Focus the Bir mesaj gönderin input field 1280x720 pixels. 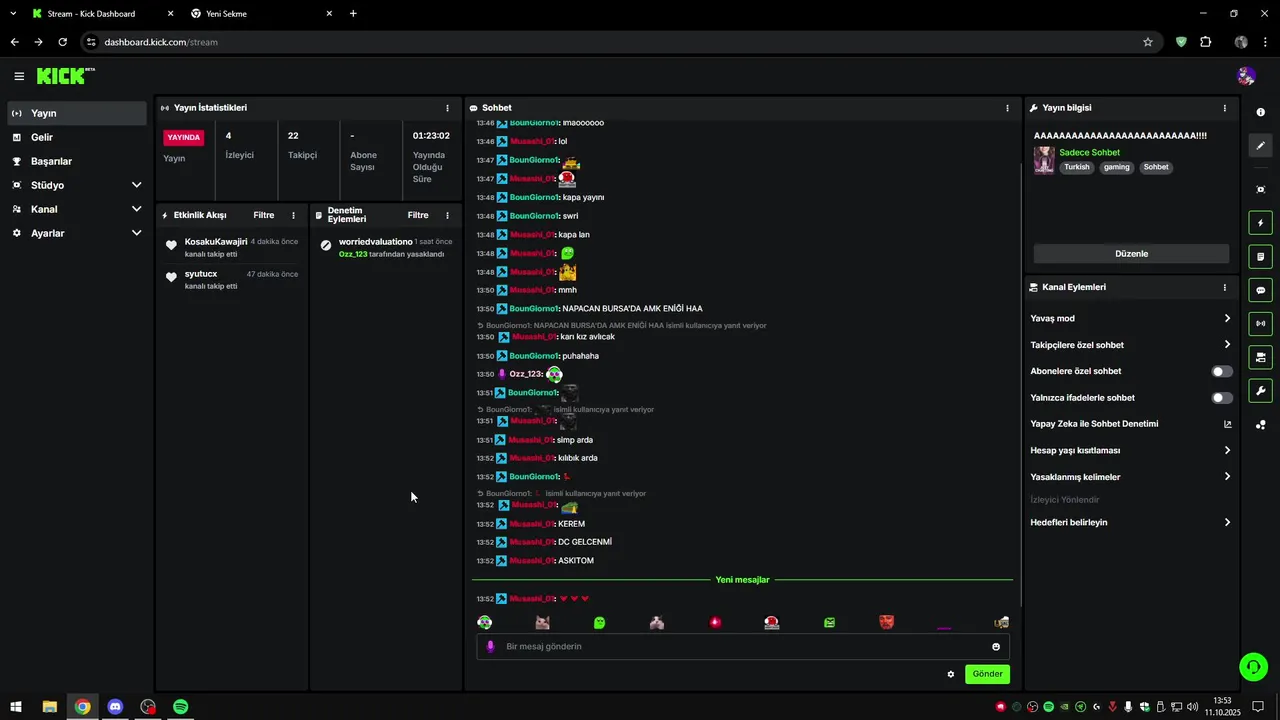(x=742, y=647)
